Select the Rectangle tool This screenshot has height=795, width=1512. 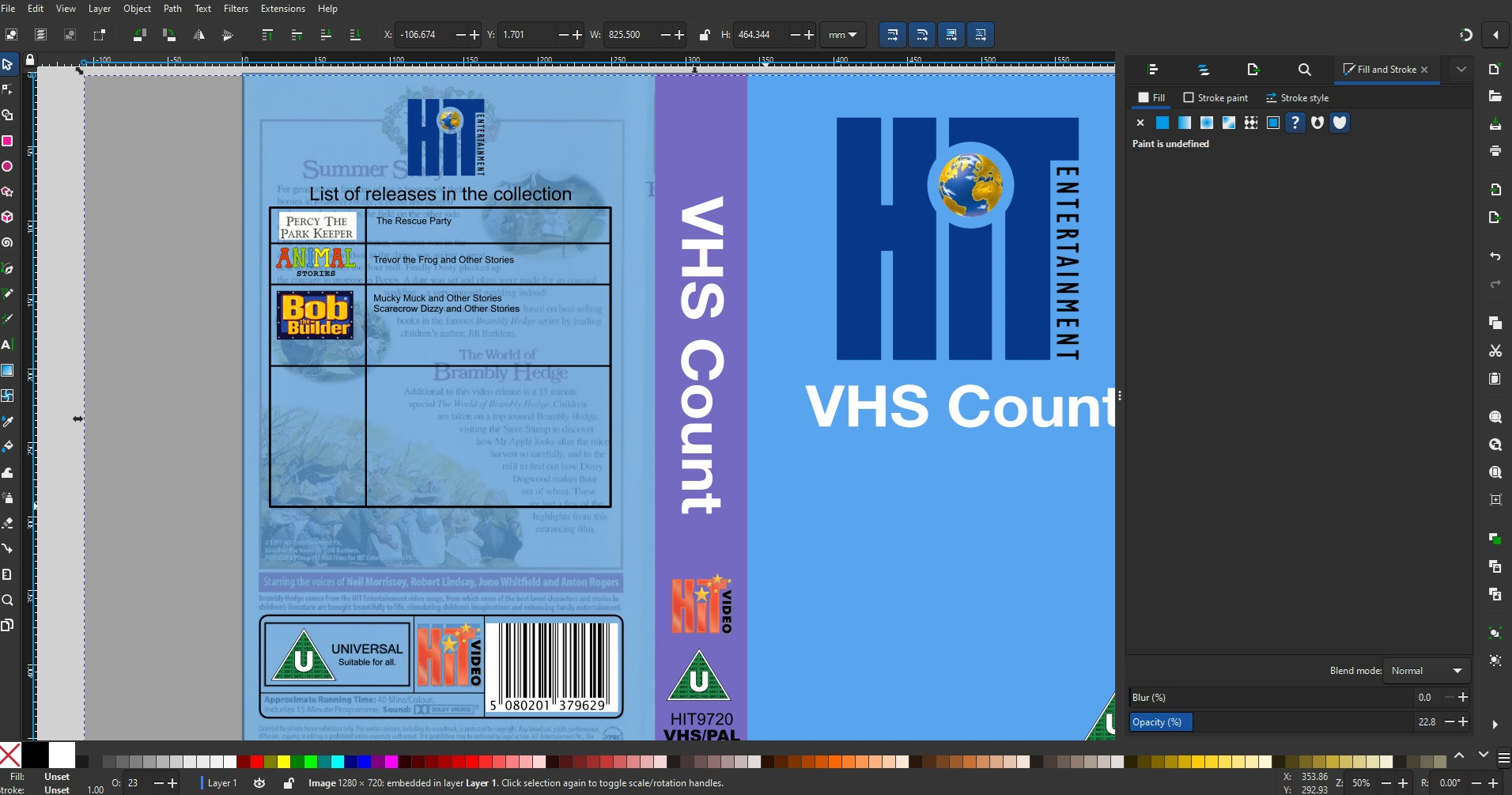pos(7,141)
